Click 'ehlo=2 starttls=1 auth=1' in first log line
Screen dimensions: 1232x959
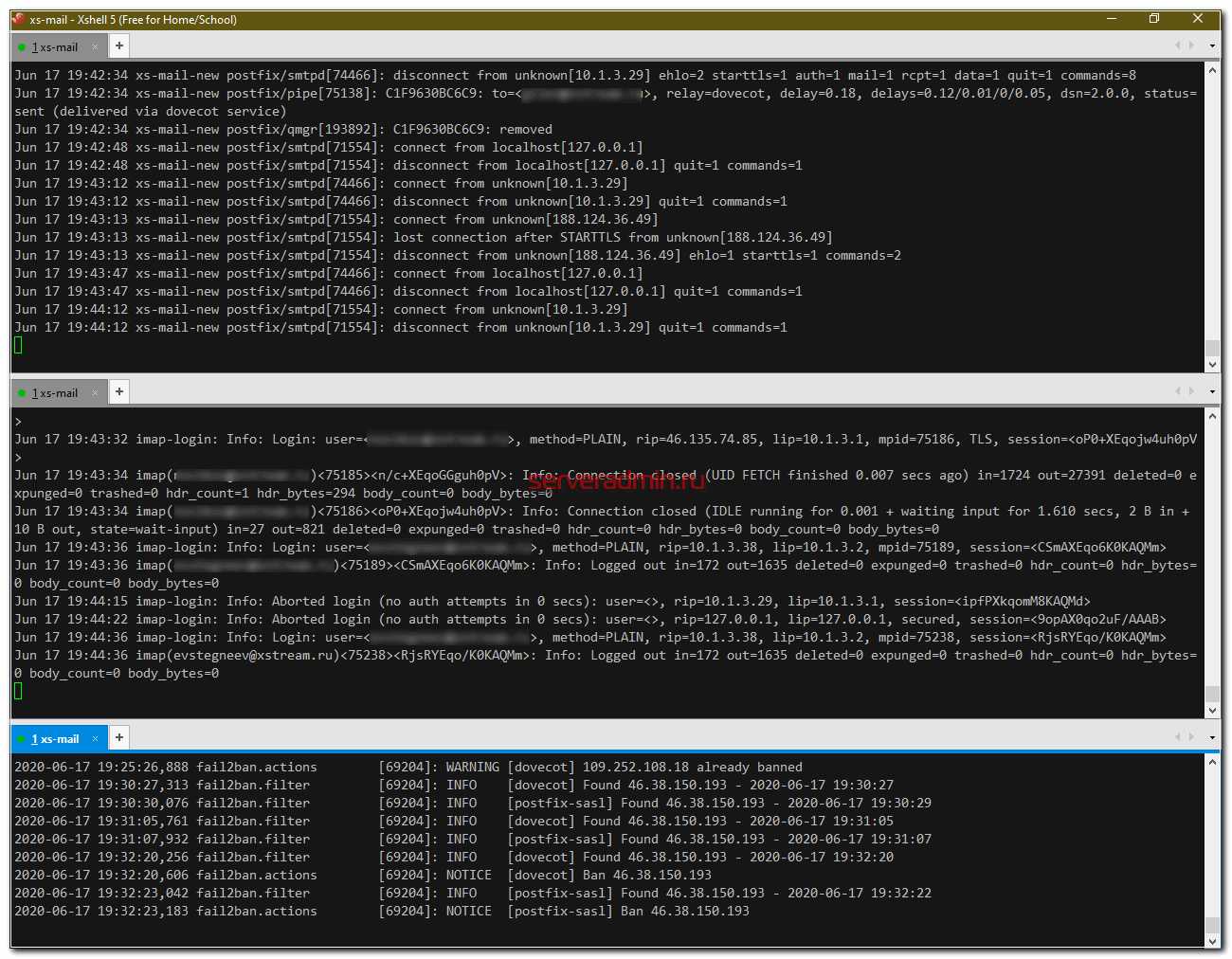[750, 76]
